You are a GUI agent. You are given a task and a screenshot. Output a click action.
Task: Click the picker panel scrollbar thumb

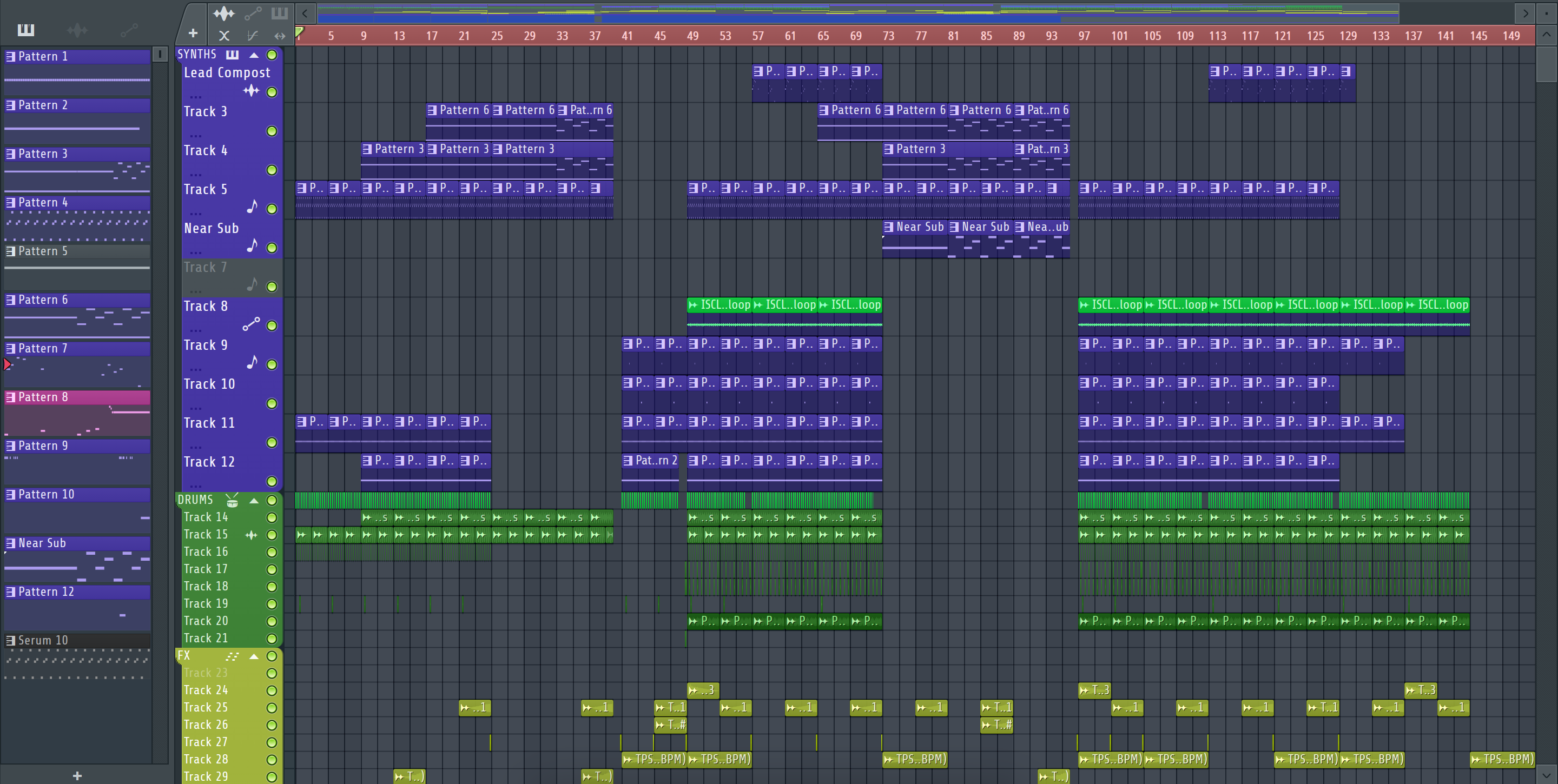point(160,55)
